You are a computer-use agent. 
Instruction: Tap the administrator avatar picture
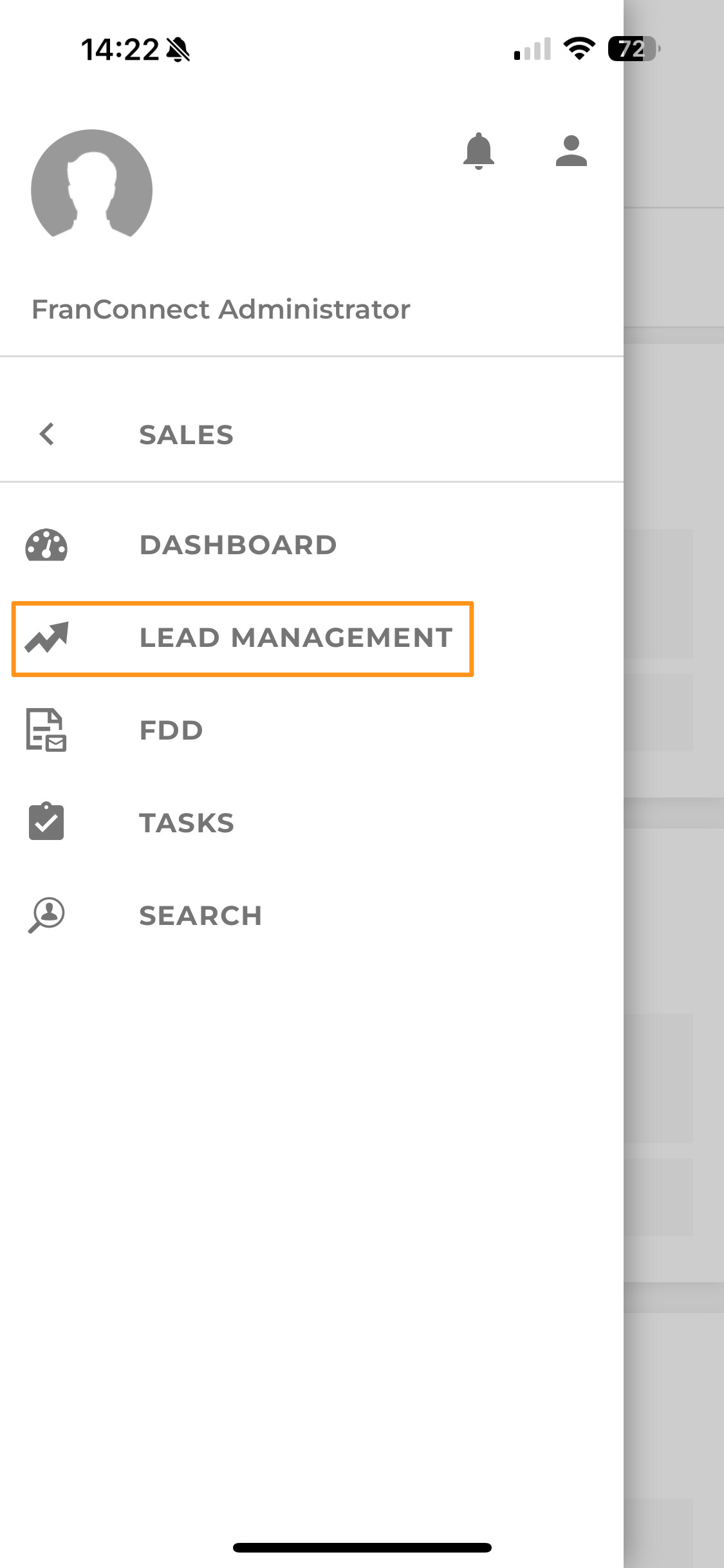click(x=92, y=184)
